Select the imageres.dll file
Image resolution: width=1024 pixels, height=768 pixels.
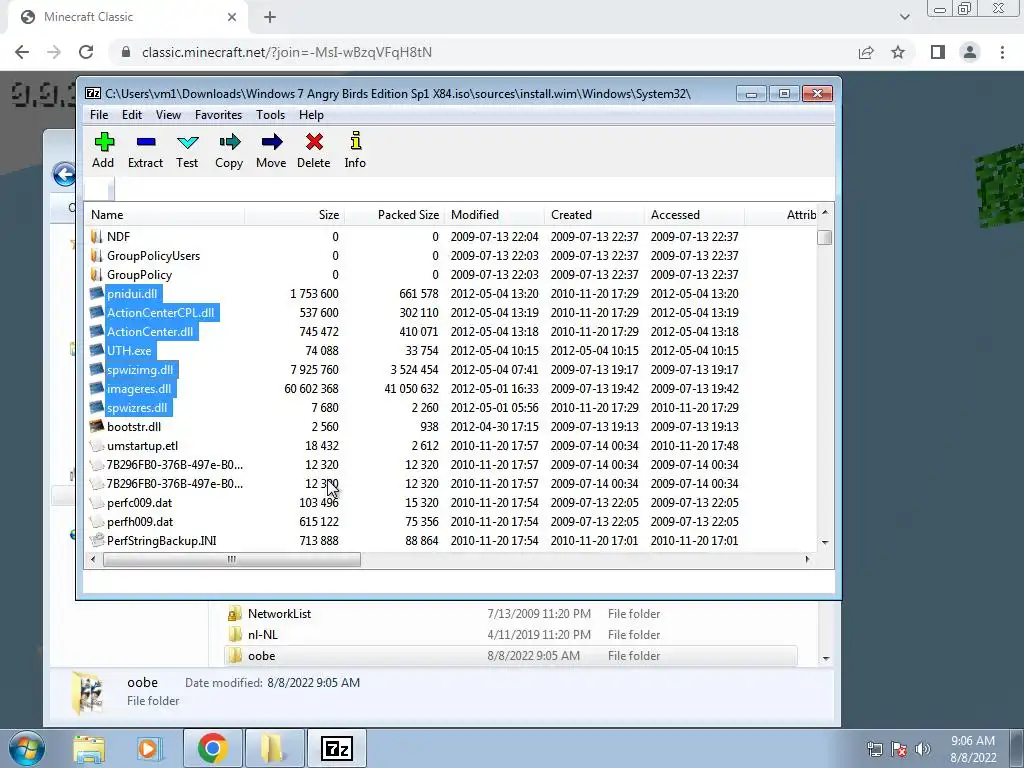(139, 389)
